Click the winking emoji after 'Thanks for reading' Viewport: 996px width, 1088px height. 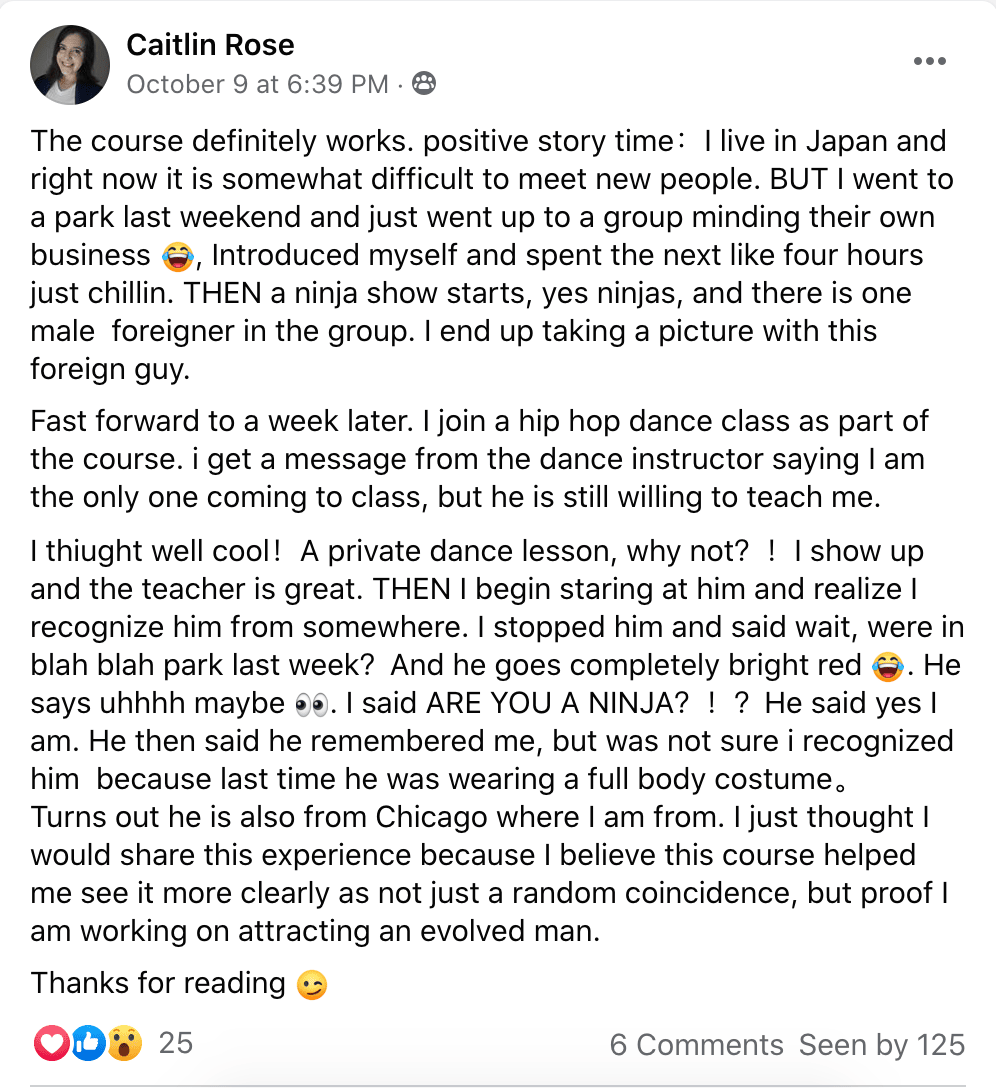[311, 986]
